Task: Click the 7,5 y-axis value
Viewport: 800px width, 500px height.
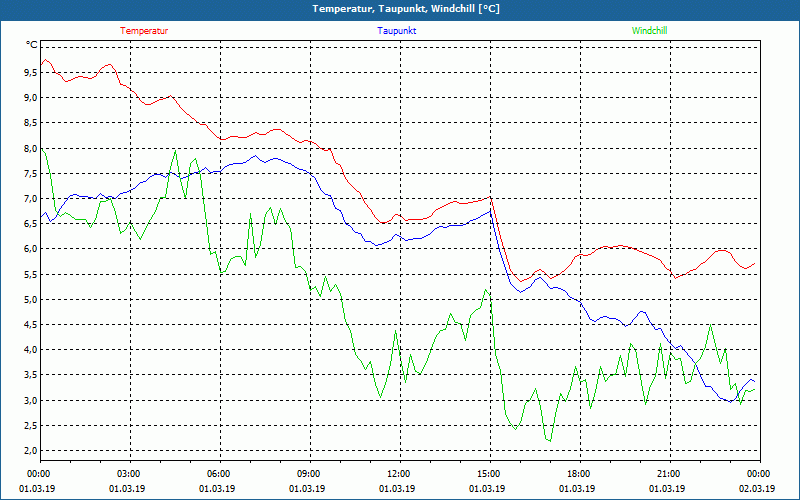Action: [x=31, y=173]
